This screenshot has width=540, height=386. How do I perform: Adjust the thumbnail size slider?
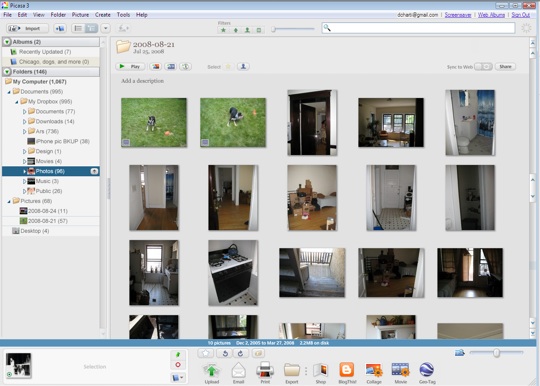point(496,353)
